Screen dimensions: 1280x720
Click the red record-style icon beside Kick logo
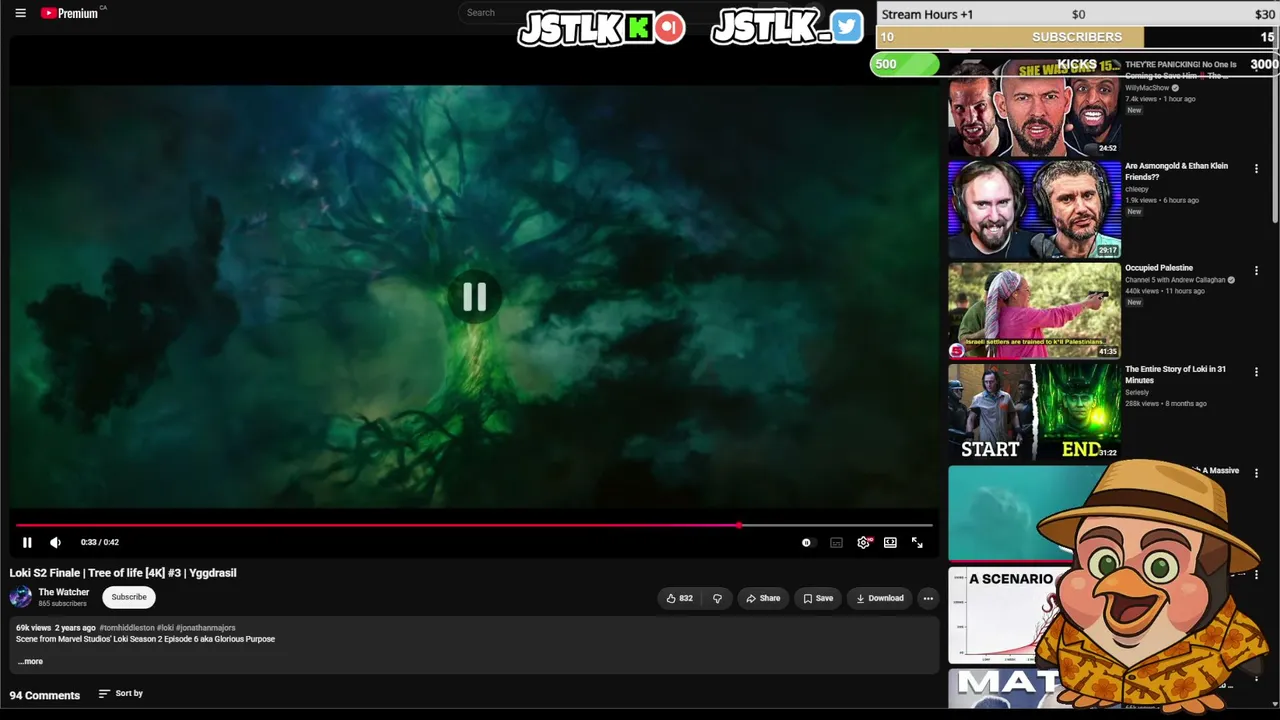pyautogui.click(x=670, y=28)
